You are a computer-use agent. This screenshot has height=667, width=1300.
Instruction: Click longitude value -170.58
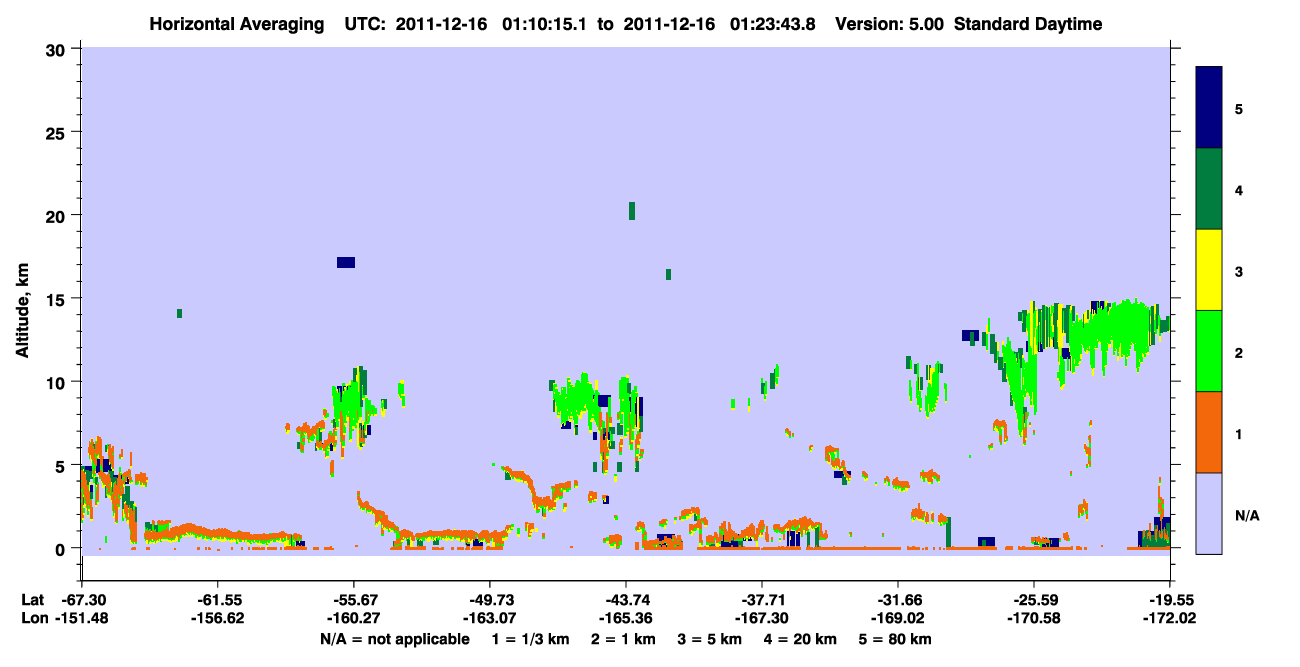(x=1033, y=619)
